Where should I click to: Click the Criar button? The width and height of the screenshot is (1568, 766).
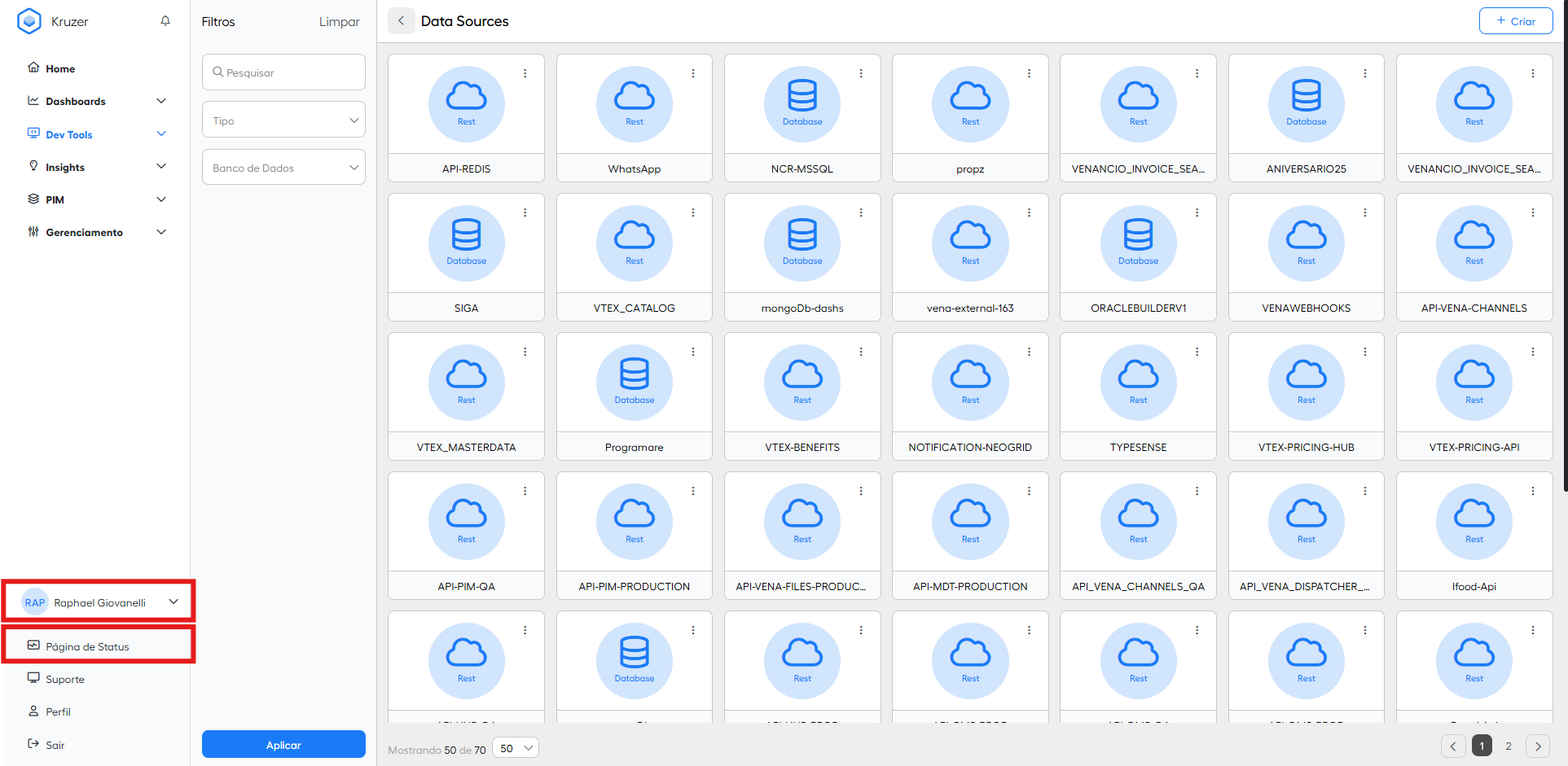[1516, 21]
